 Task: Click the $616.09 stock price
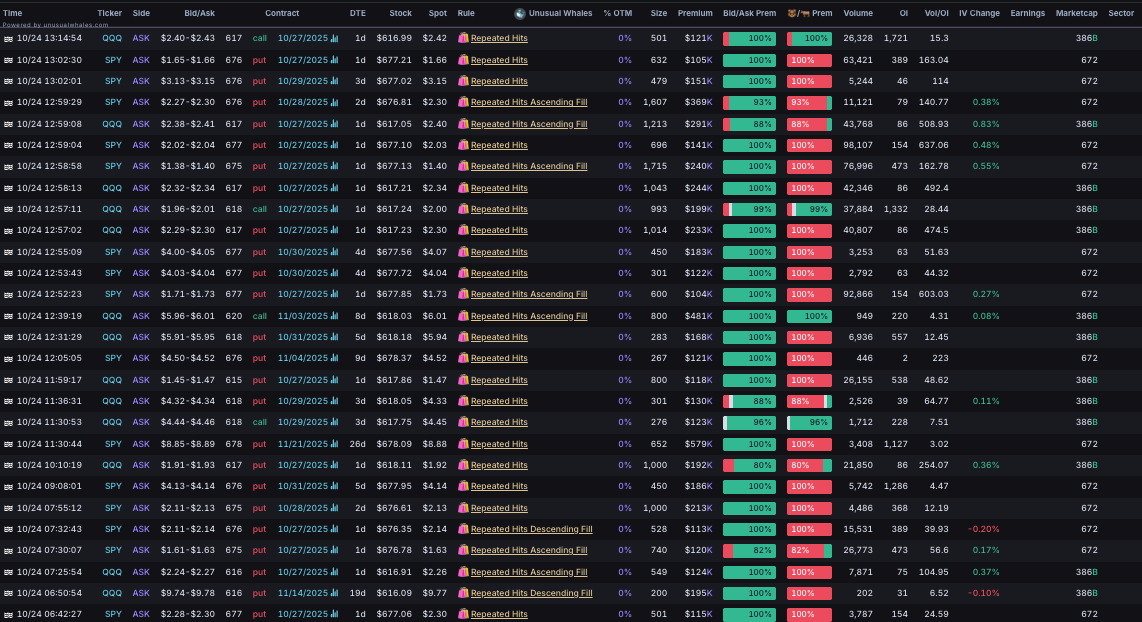[x=394, y=593]
